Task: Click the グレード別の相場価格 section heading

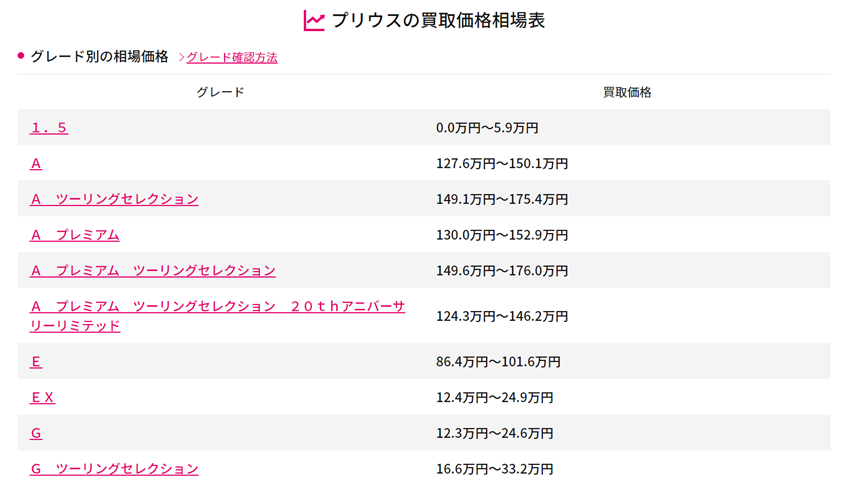Action: [100, 56]
